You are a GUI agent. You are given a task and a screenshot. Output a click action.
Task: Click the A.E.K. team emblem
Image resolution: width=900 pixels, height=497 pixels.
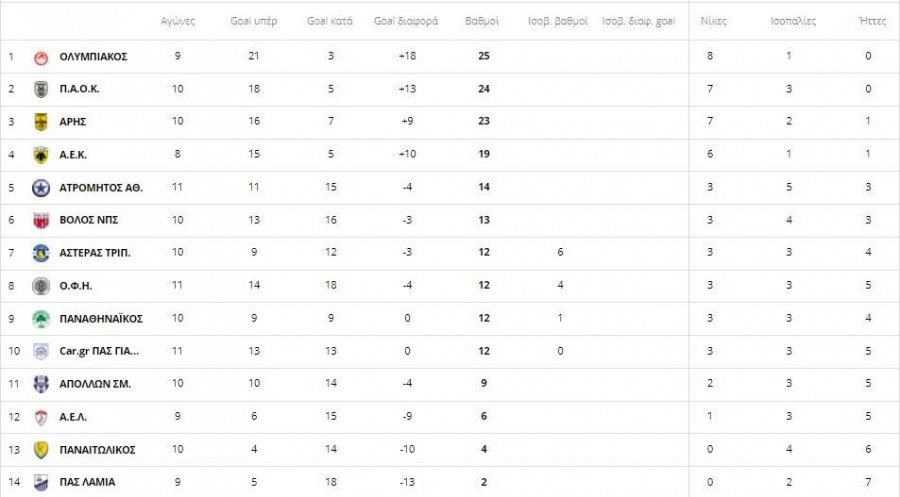point(41,155)
